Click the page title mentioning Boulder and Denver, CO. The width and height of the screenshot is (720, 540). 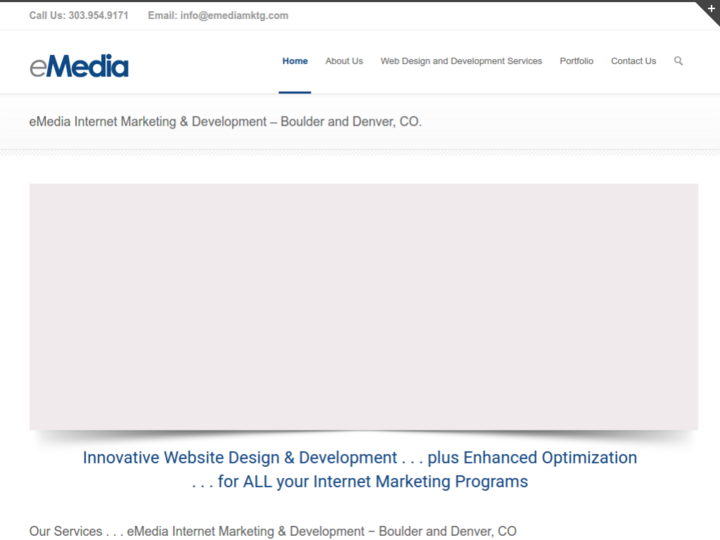click(226, 122)
